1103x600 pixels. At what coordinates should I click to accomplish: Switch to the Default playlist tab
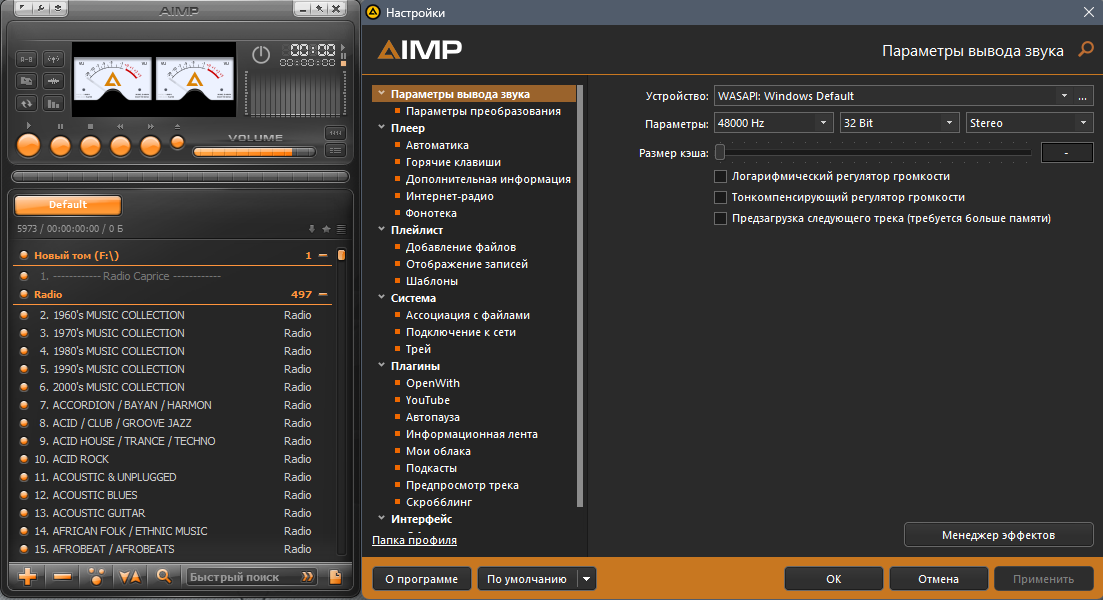[68, 205]
